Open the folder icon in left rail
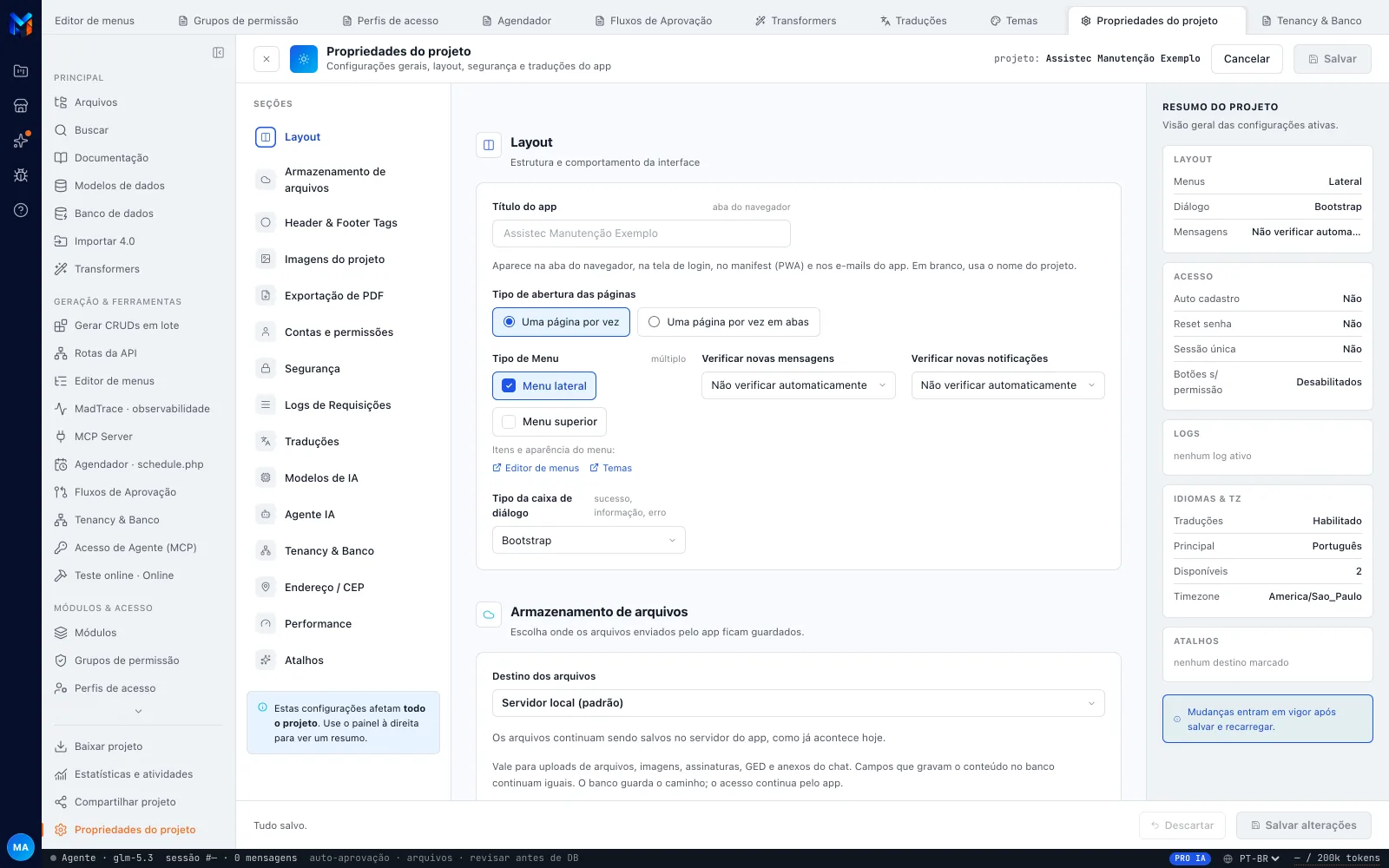The height and width of the screenshot is (868, 1389). pos(21,71)
